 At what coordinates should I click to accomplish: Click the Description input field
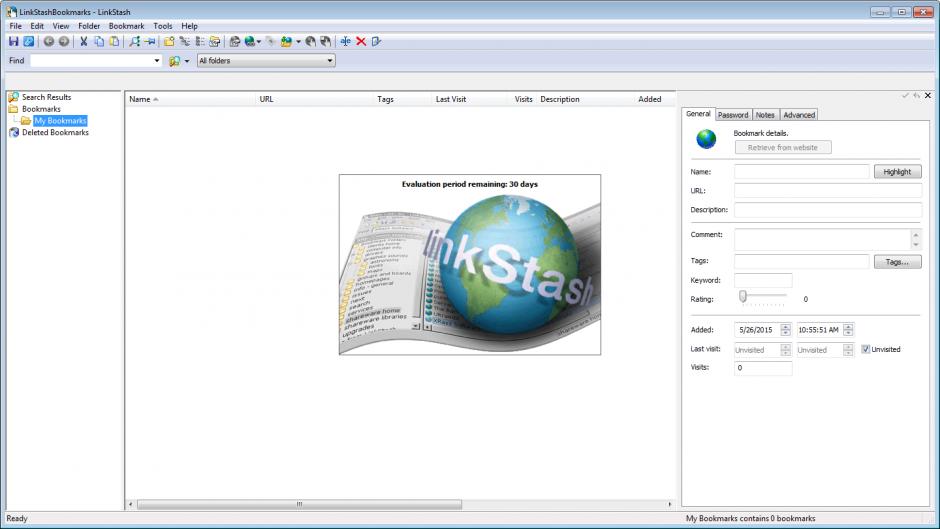[x=828, y=210]
